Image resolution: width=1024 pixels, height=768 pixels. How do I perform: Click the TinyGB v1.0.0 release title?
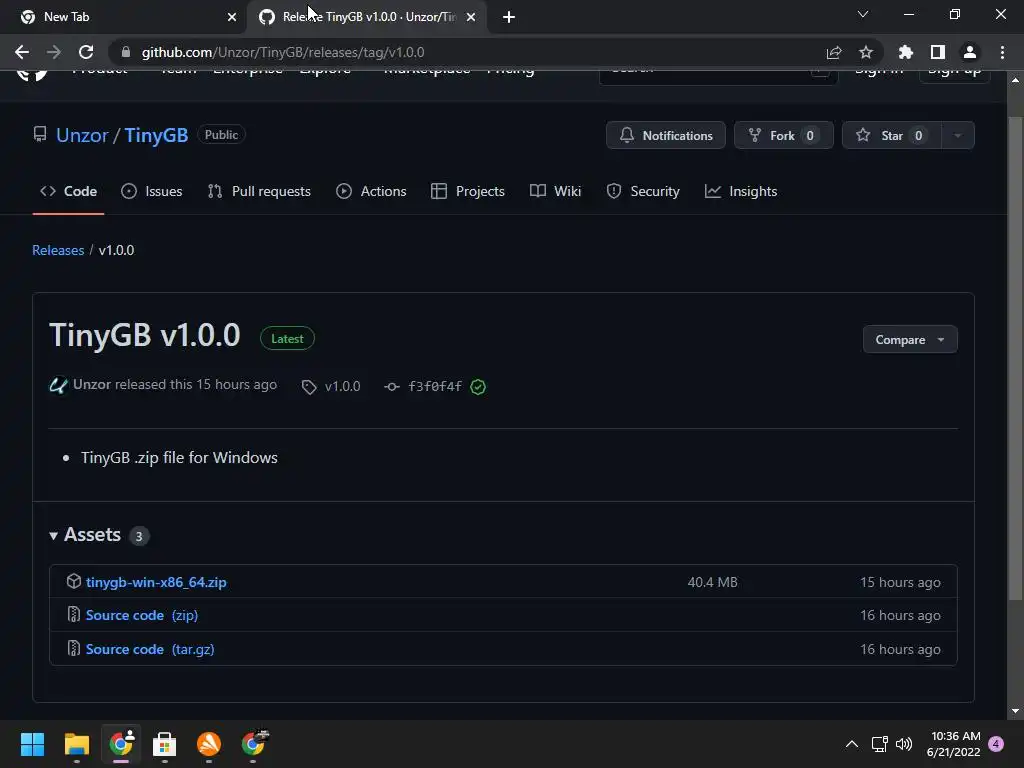click(145, 335)
